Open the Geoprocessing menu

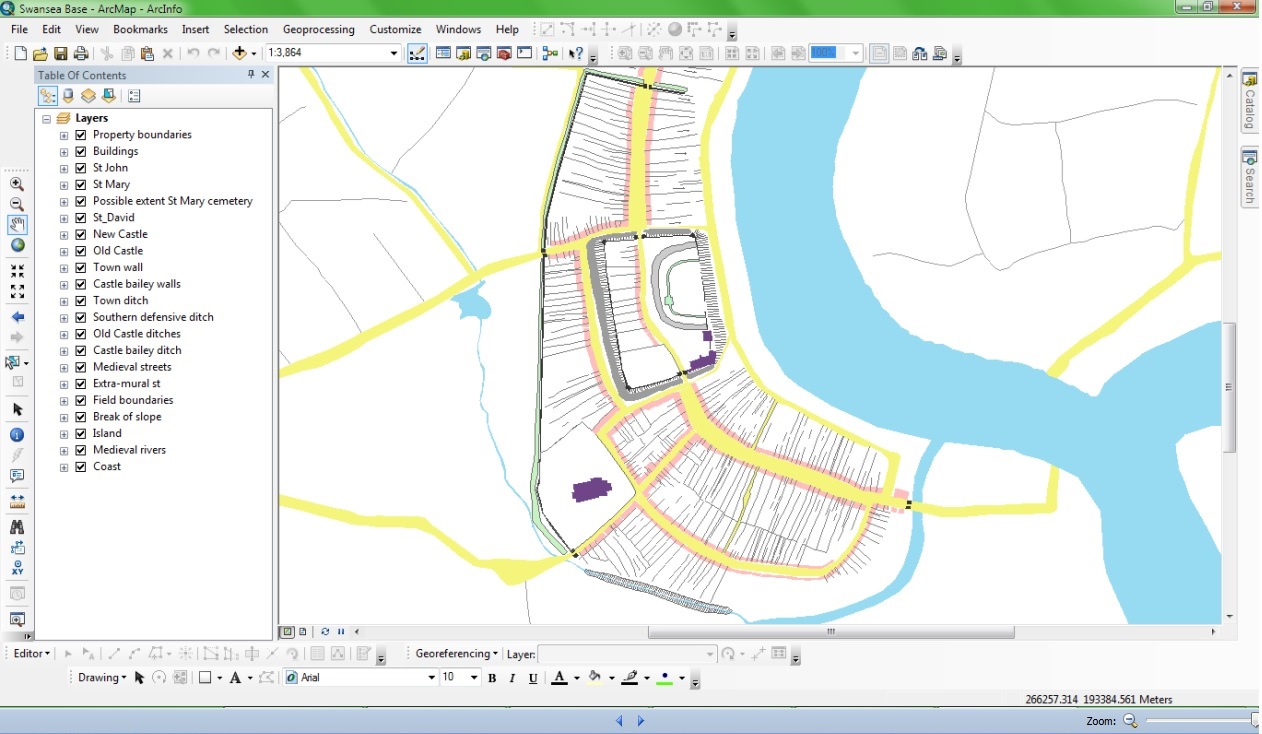tap(318, 29)
